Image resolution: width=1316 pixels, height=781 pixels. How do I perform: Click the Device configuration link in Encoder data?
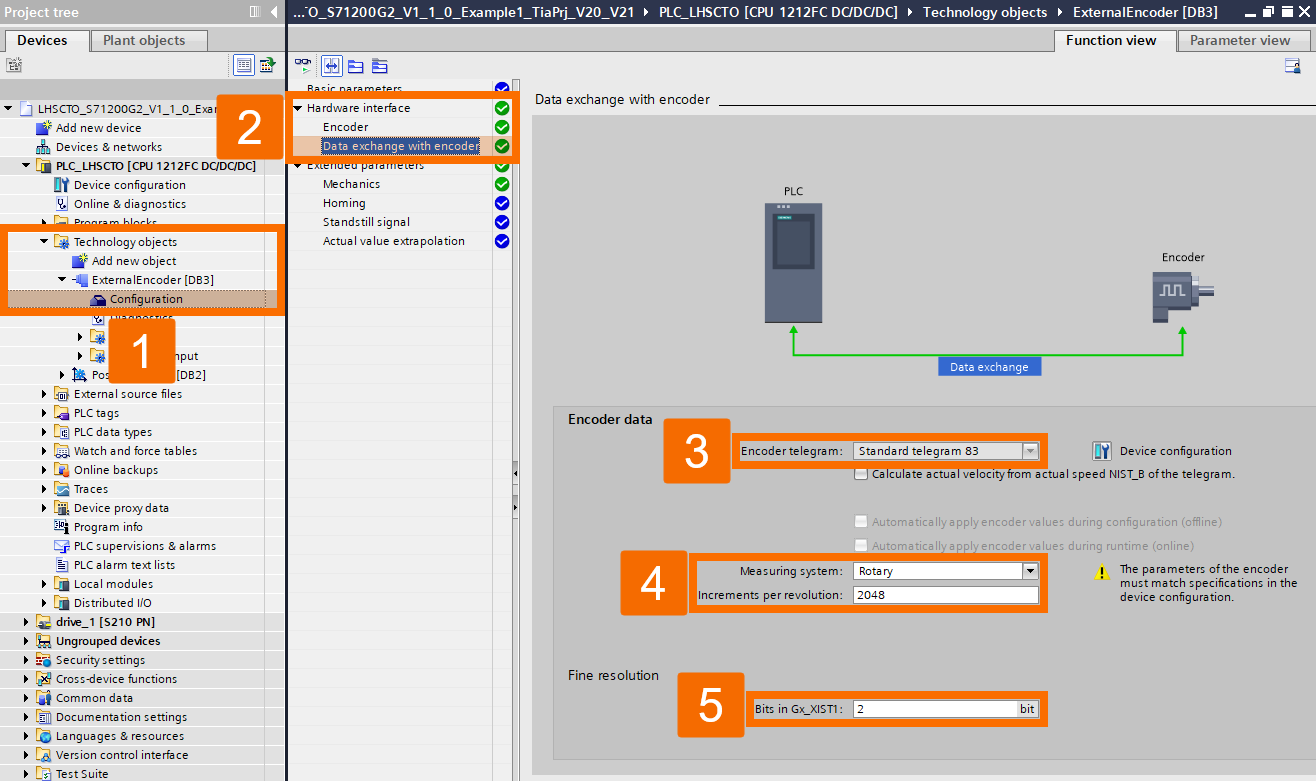[1176, 451]
